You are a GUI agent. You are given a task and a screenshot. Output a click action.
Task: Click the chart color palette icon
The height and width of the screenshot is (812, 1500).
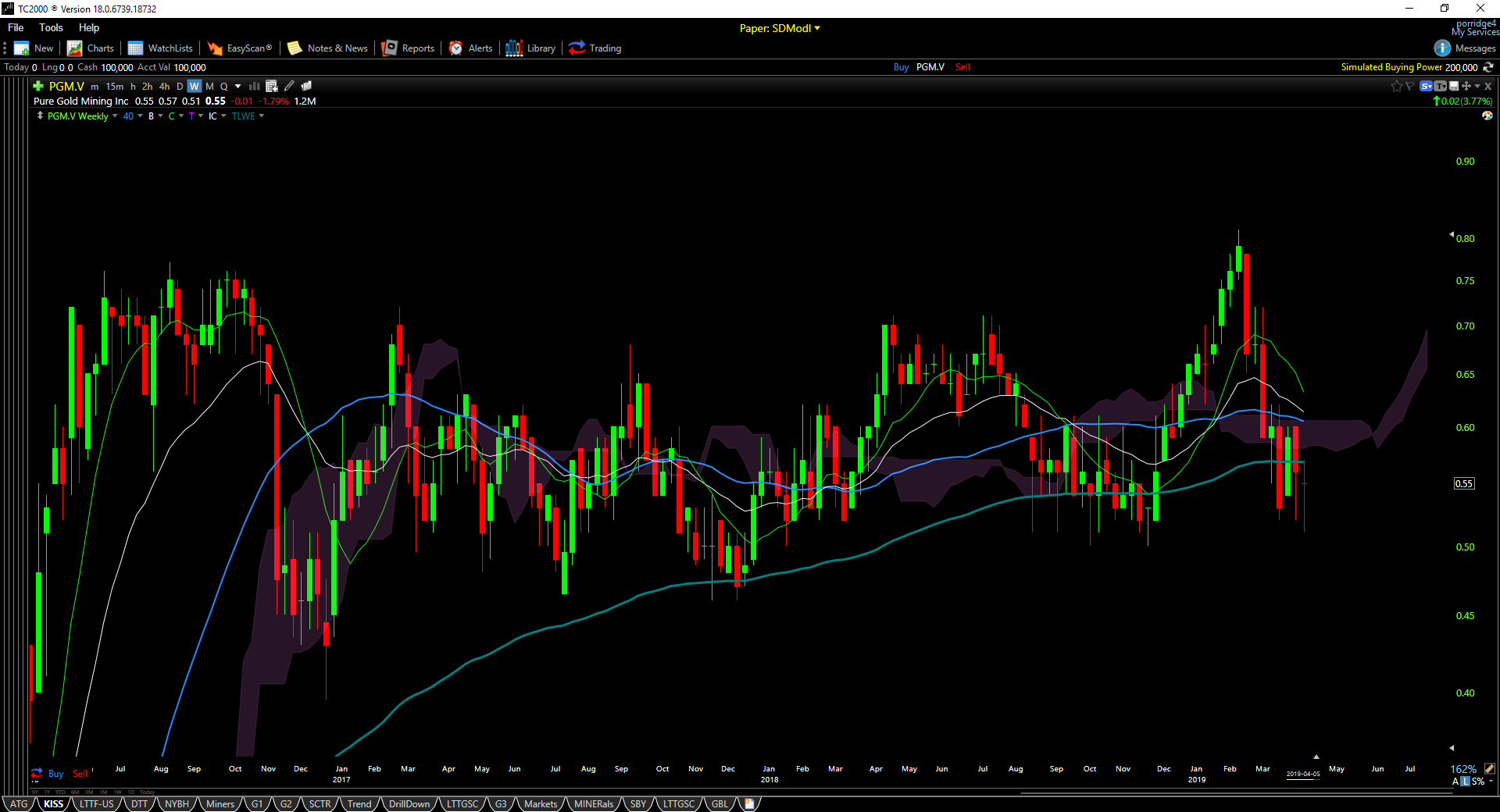[1487, 116]
